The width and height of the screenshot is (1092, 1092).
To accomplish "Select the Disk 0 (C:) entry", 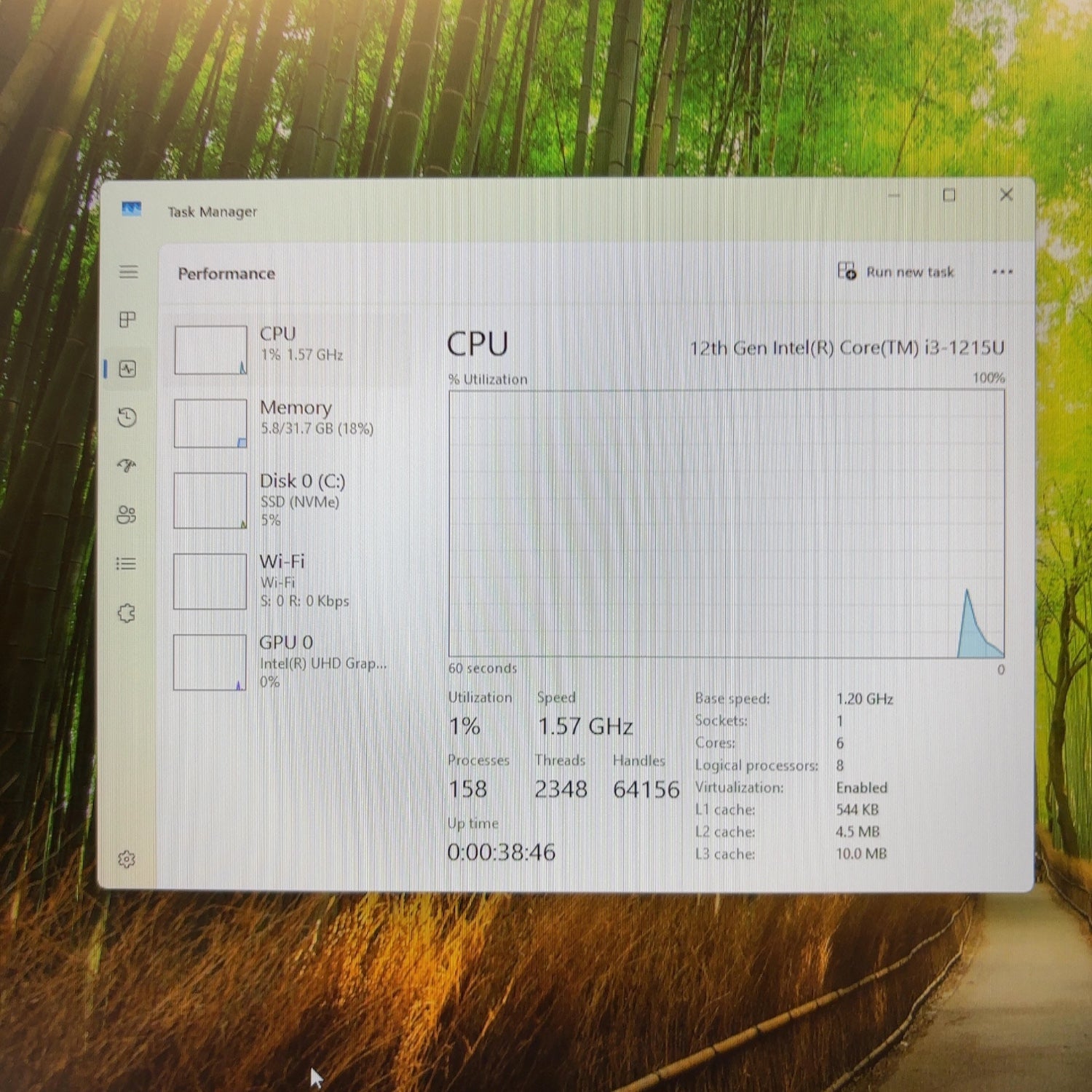I will coord(293,500).
